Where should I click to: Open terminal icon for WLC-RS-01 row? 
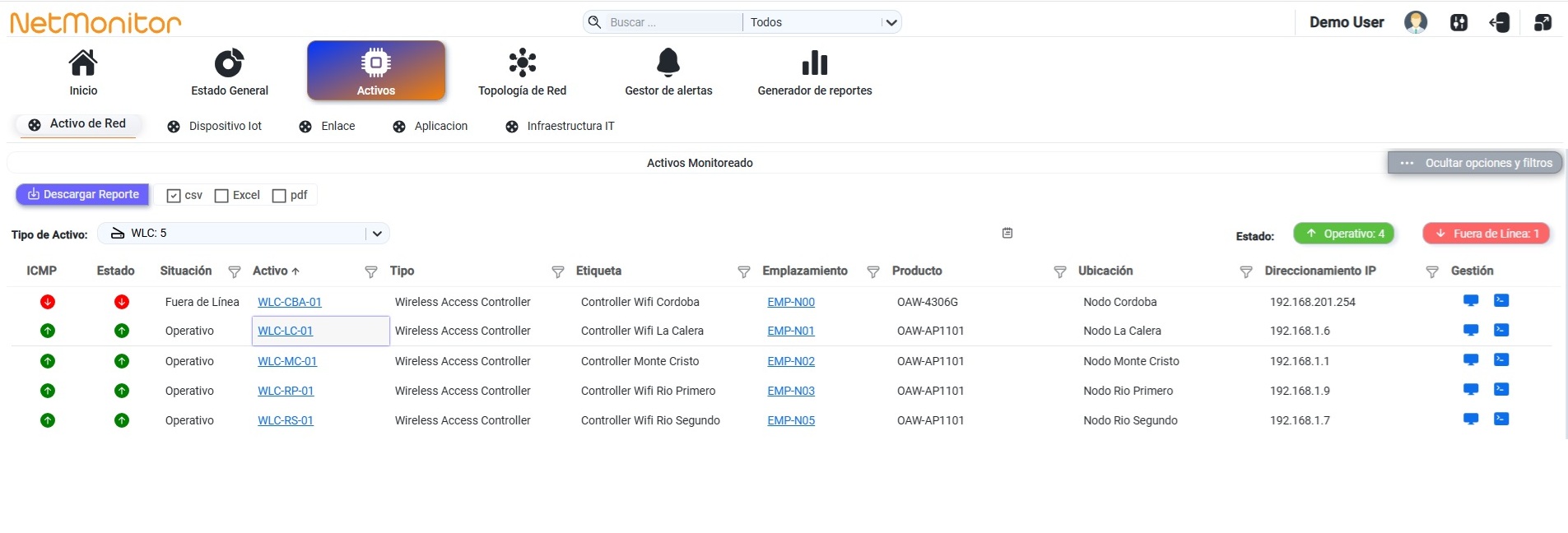point(1501,419)
